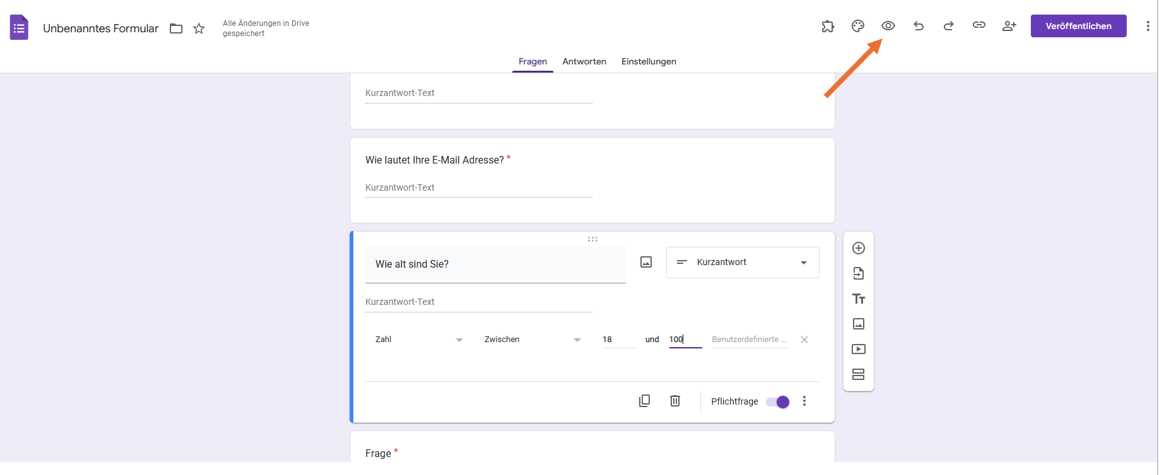The width and height of the screenshot is (1159, 475).
Task: Switch to the Antworten tab
Action: click(x=584, y=62)
